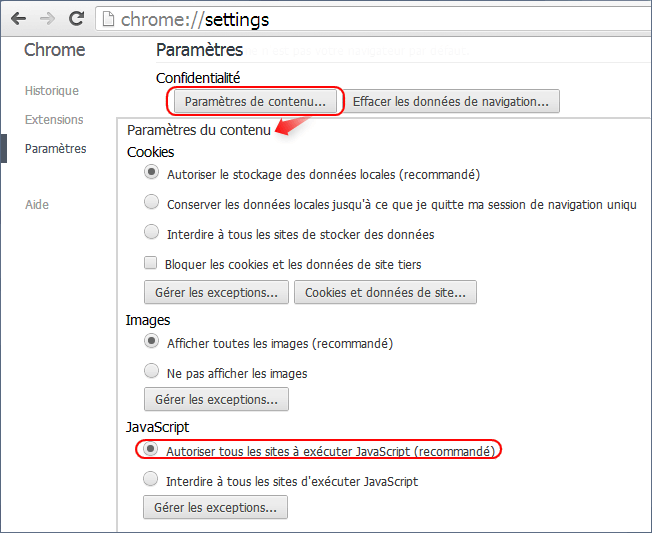Screen dimensions: 652x533
Task: Click the Chrome heading in sidebar
Action: tap(54, 50)
